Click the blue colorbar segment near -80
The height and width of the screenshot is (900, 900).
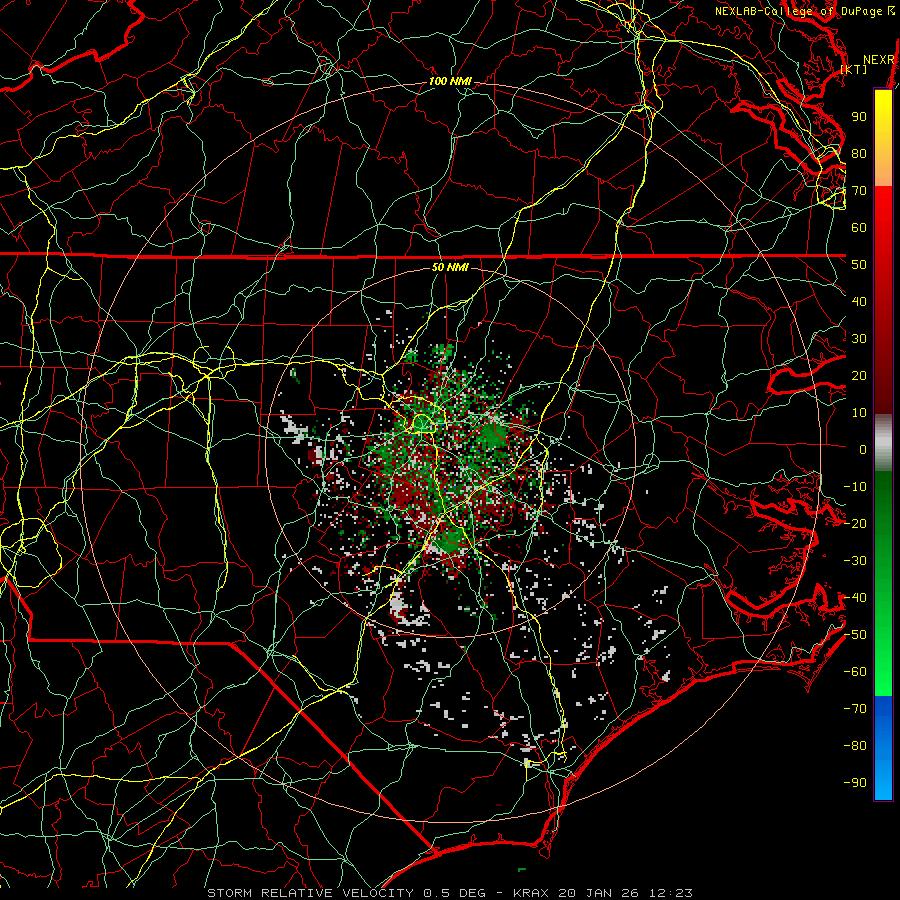click(x=883, y=746)
